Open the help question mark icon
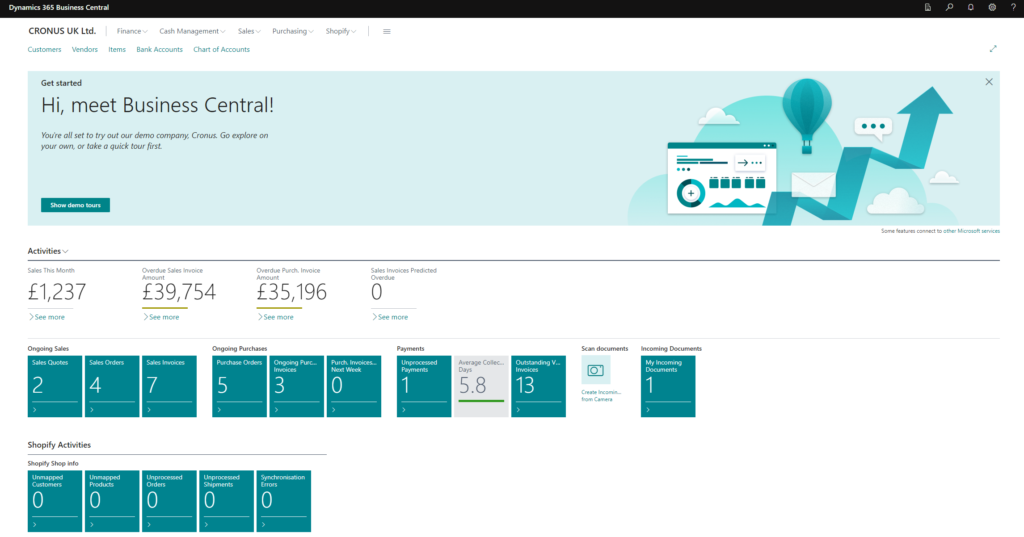 click(x=1014, y=7)
